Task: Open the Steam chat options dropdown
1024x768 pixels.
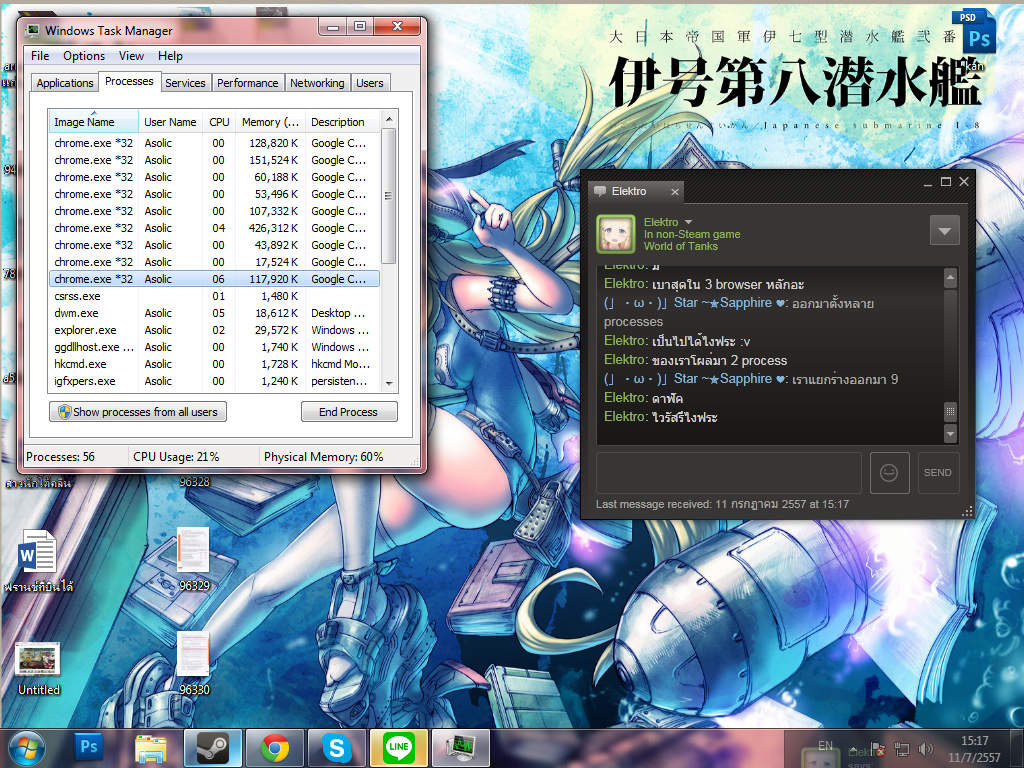Action: 944,231
